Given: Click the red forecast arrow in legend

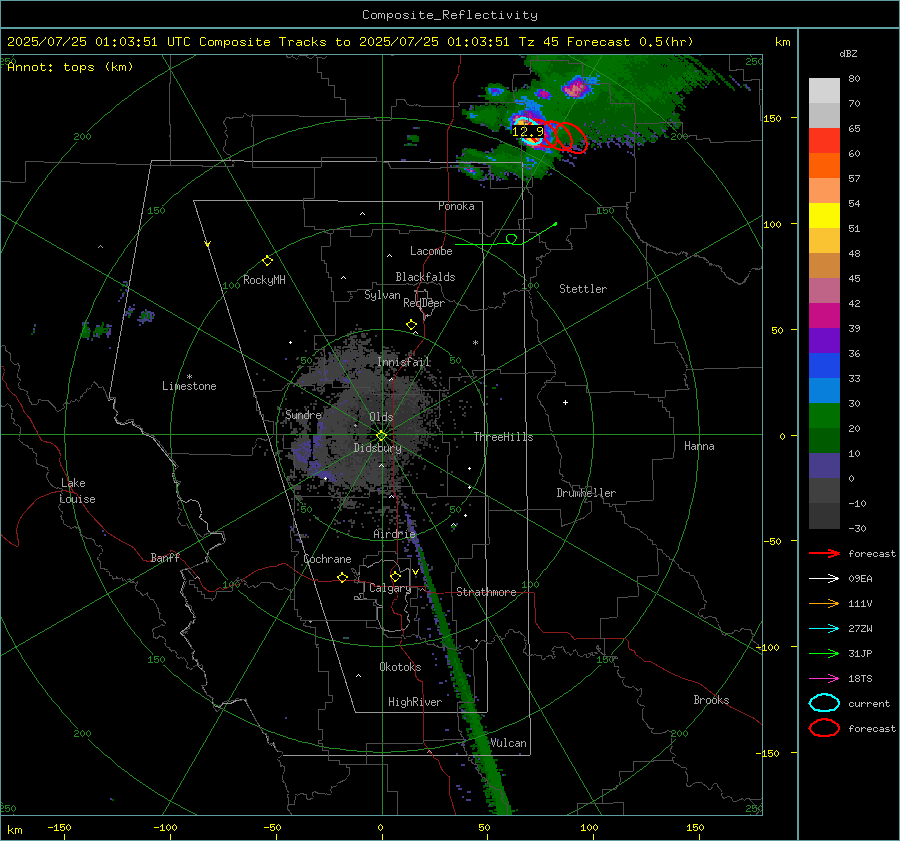Looking at the screenshot, I should pos(824,553).
